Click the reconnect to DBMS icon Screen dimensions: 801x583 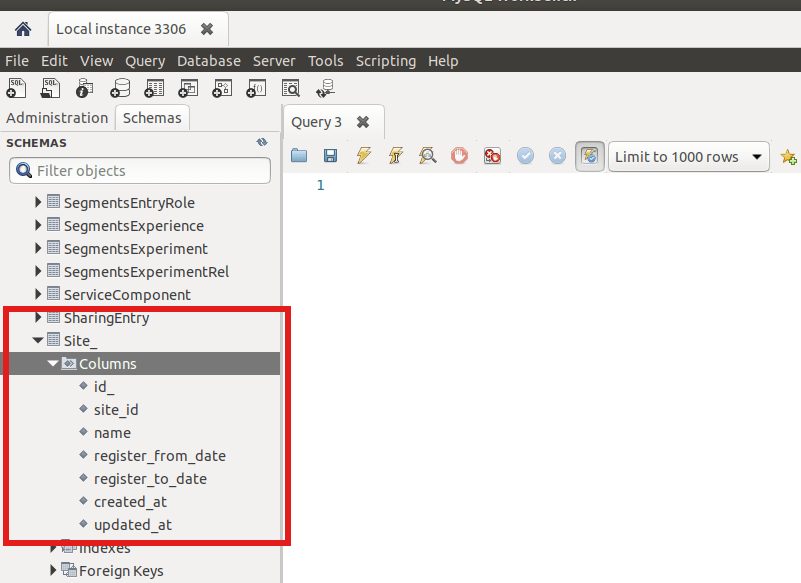[x=325, y=89]
